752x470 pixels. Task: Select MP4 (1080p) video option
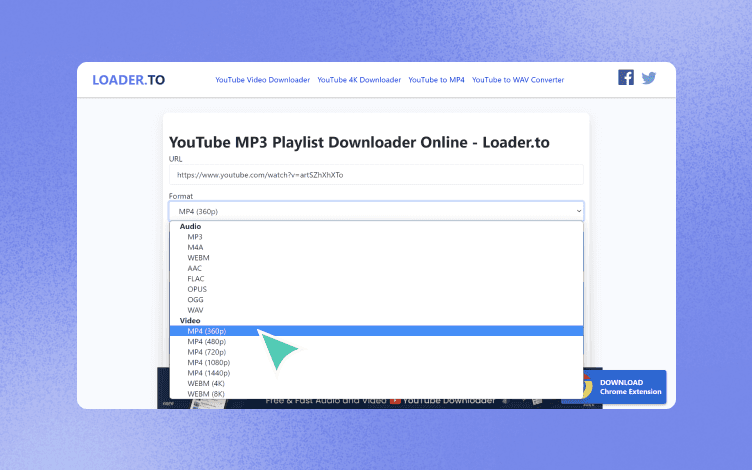coord(376,363)
